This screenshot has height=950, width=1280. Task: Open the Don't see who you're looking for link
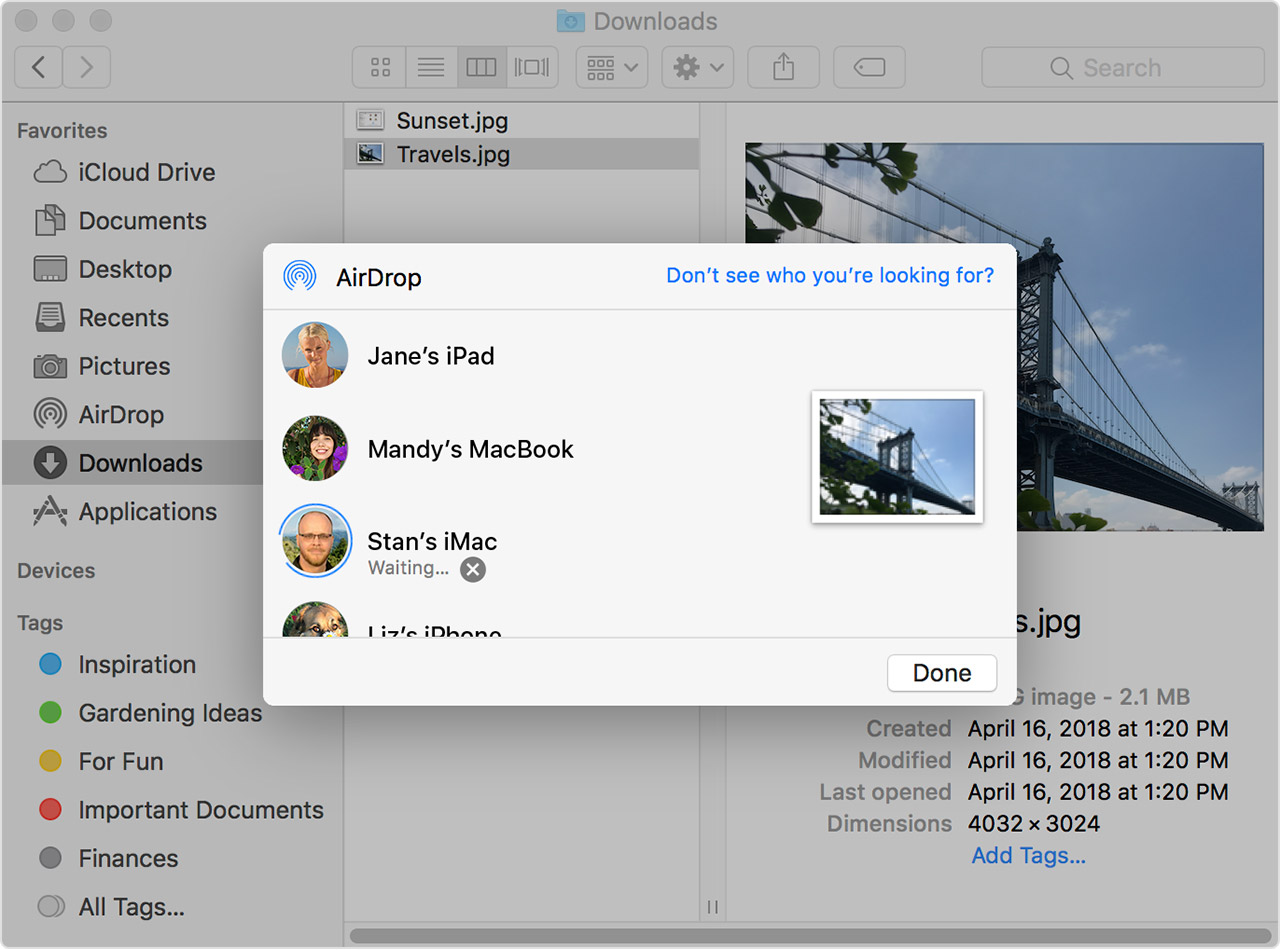[x=830, y=276]
